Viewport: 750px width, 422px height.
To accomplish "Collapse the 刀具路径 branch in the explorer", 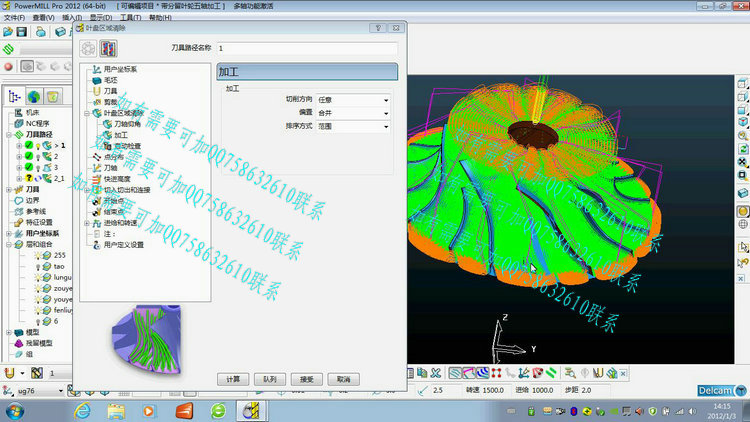I will (9, 134).
